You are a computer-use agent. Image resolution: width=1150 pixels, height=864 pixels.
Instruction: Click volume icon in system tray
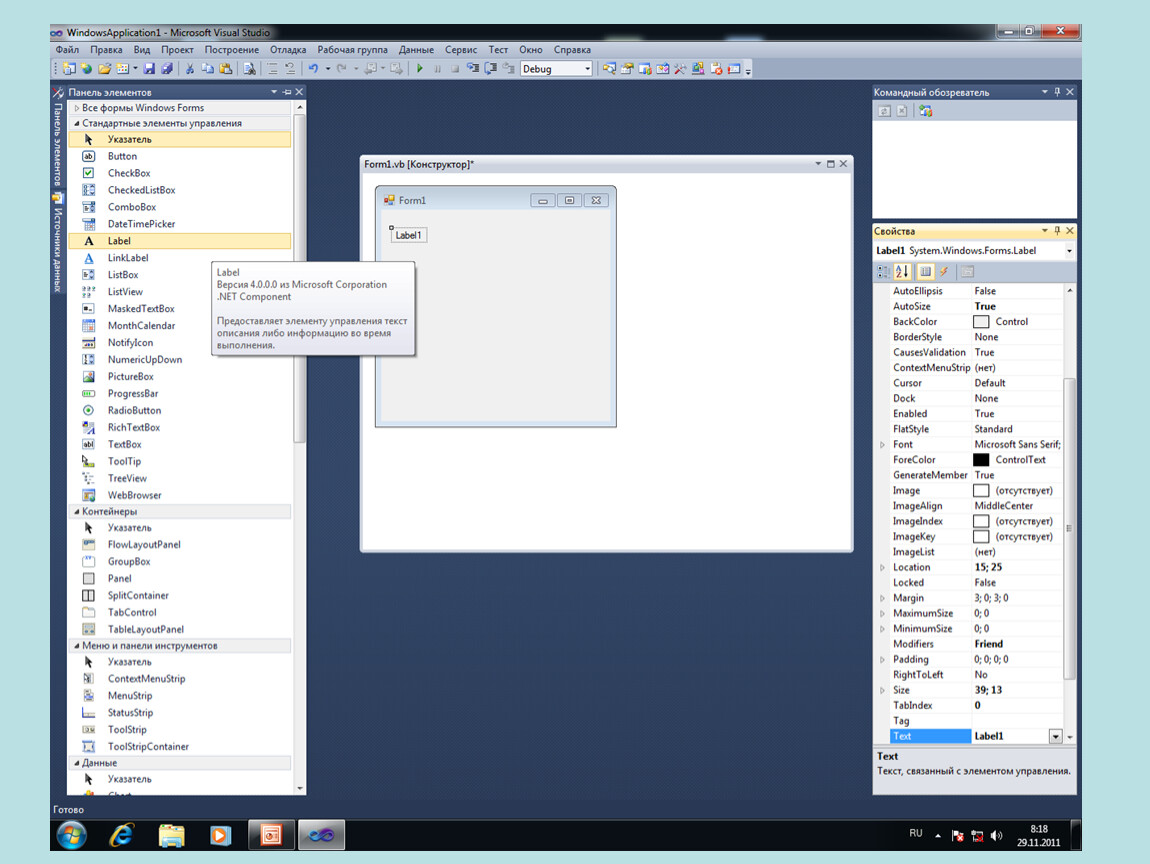coord(997,835)
